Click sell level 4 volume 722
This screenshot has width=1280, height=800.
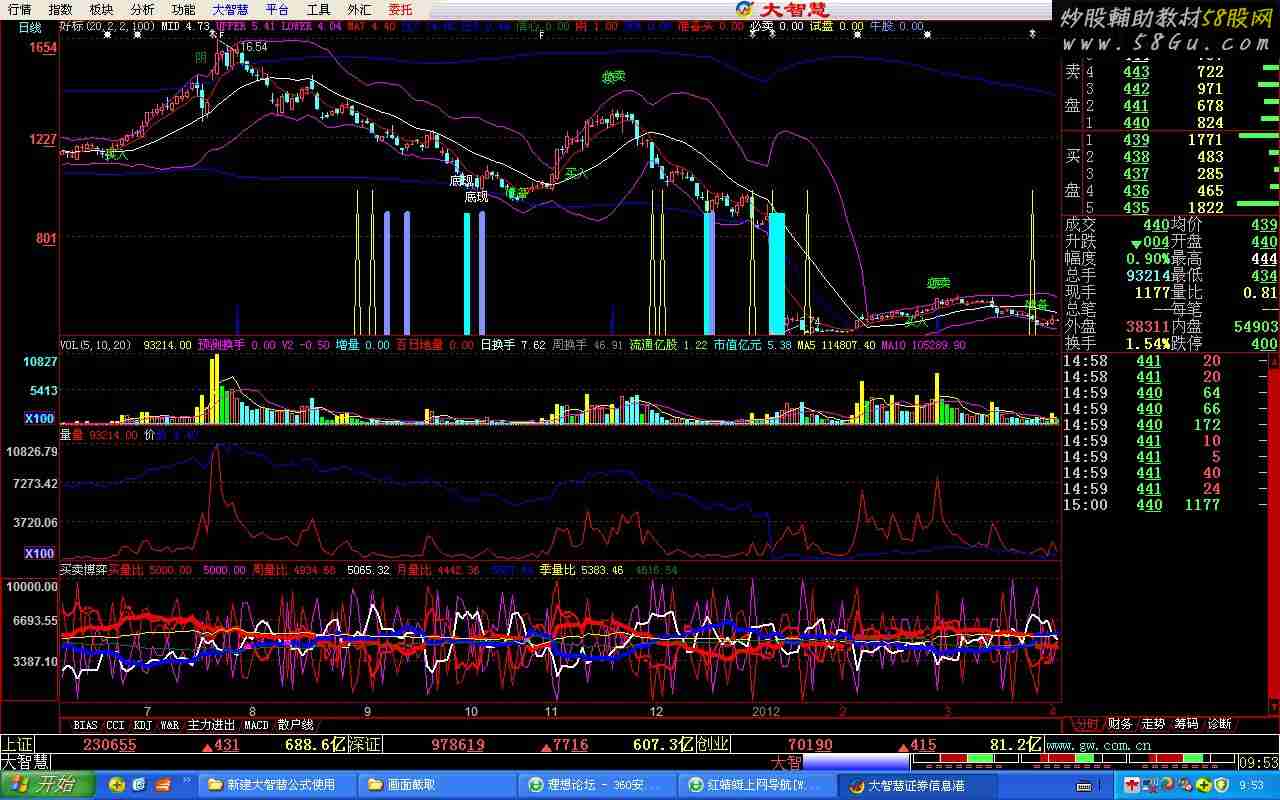coord(1210,72)
